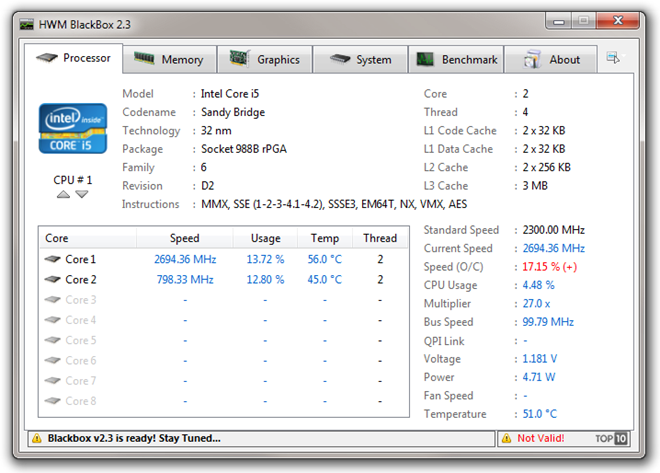Click the Power value 4.71 W
This screenshot has height=473, width=660.
pyautogui.click(x=539, y=377)
